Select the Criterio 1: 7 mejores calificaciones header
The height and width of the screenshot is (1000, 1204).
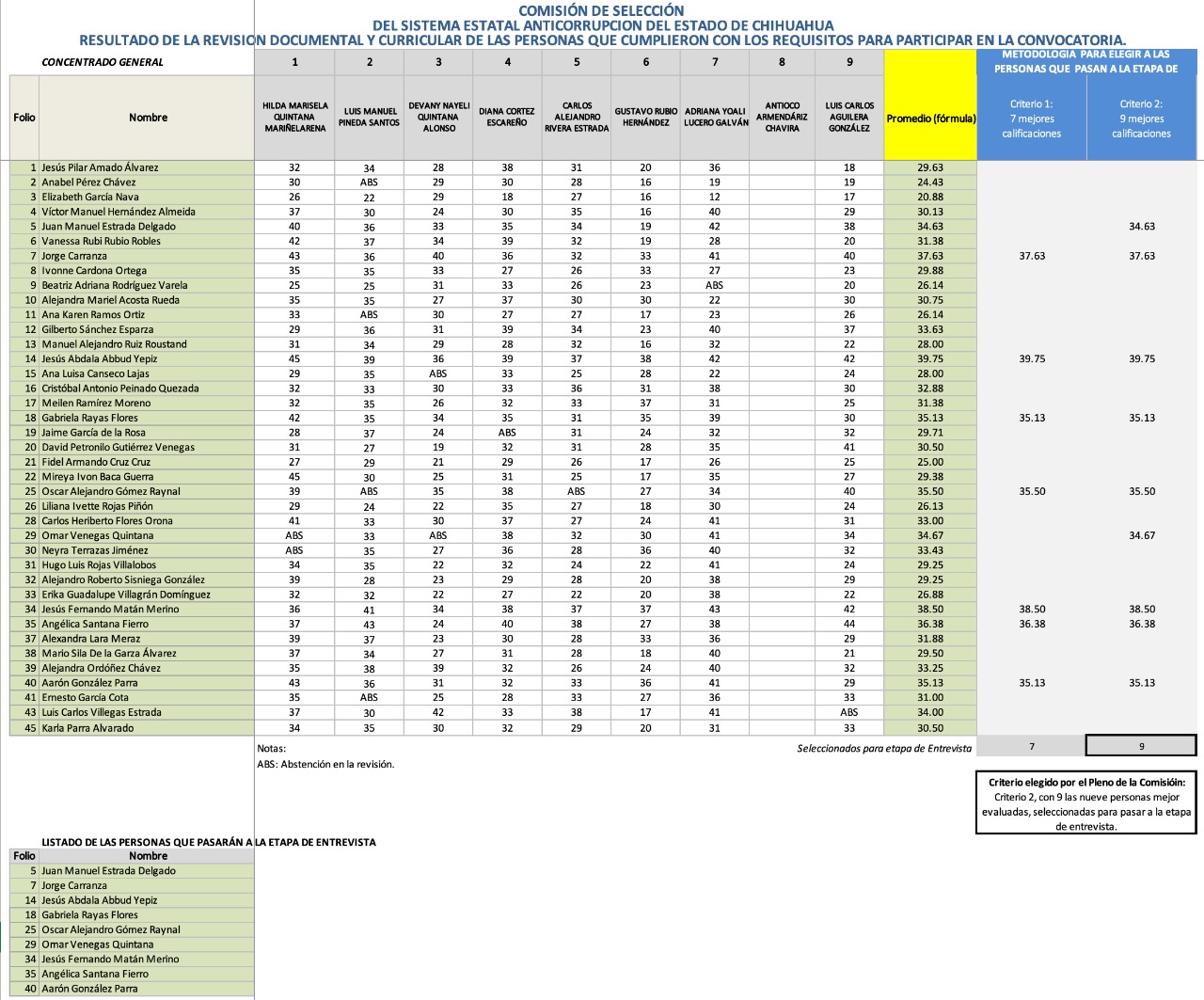tap(1031, 119)
